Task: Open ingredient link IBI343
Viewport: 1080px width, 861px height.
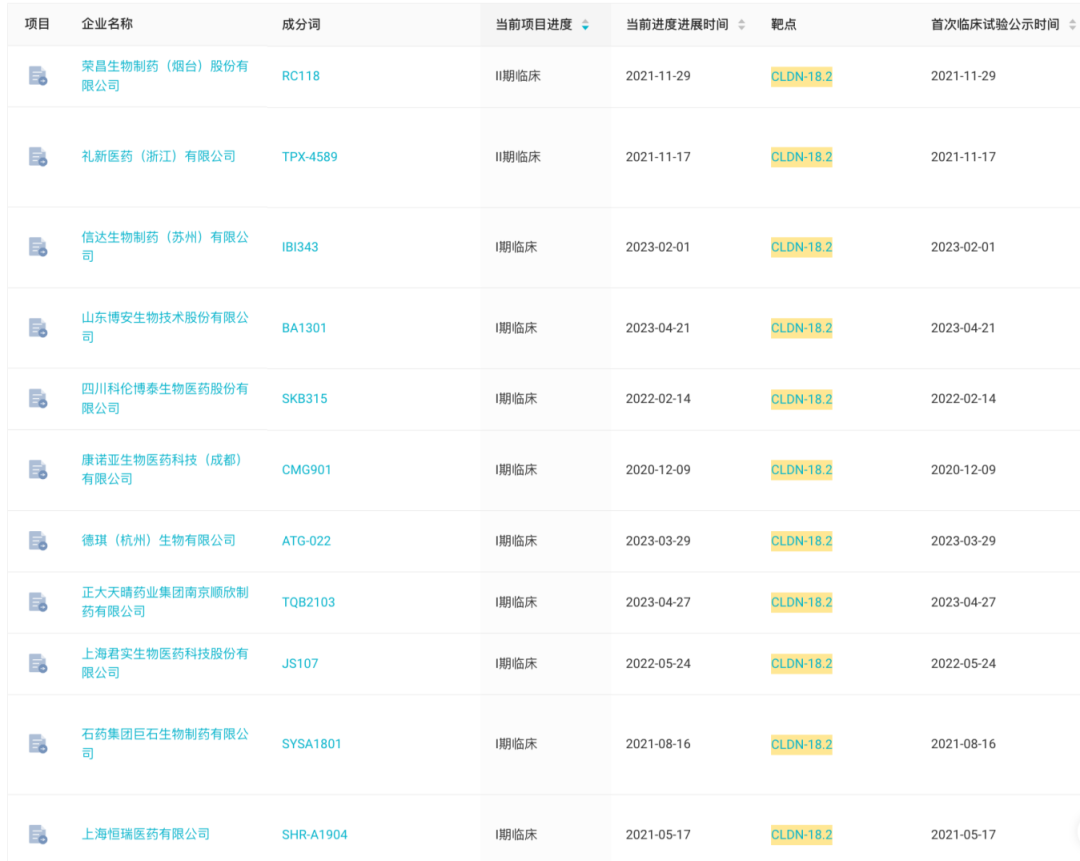Action: [x=300, y=247]
